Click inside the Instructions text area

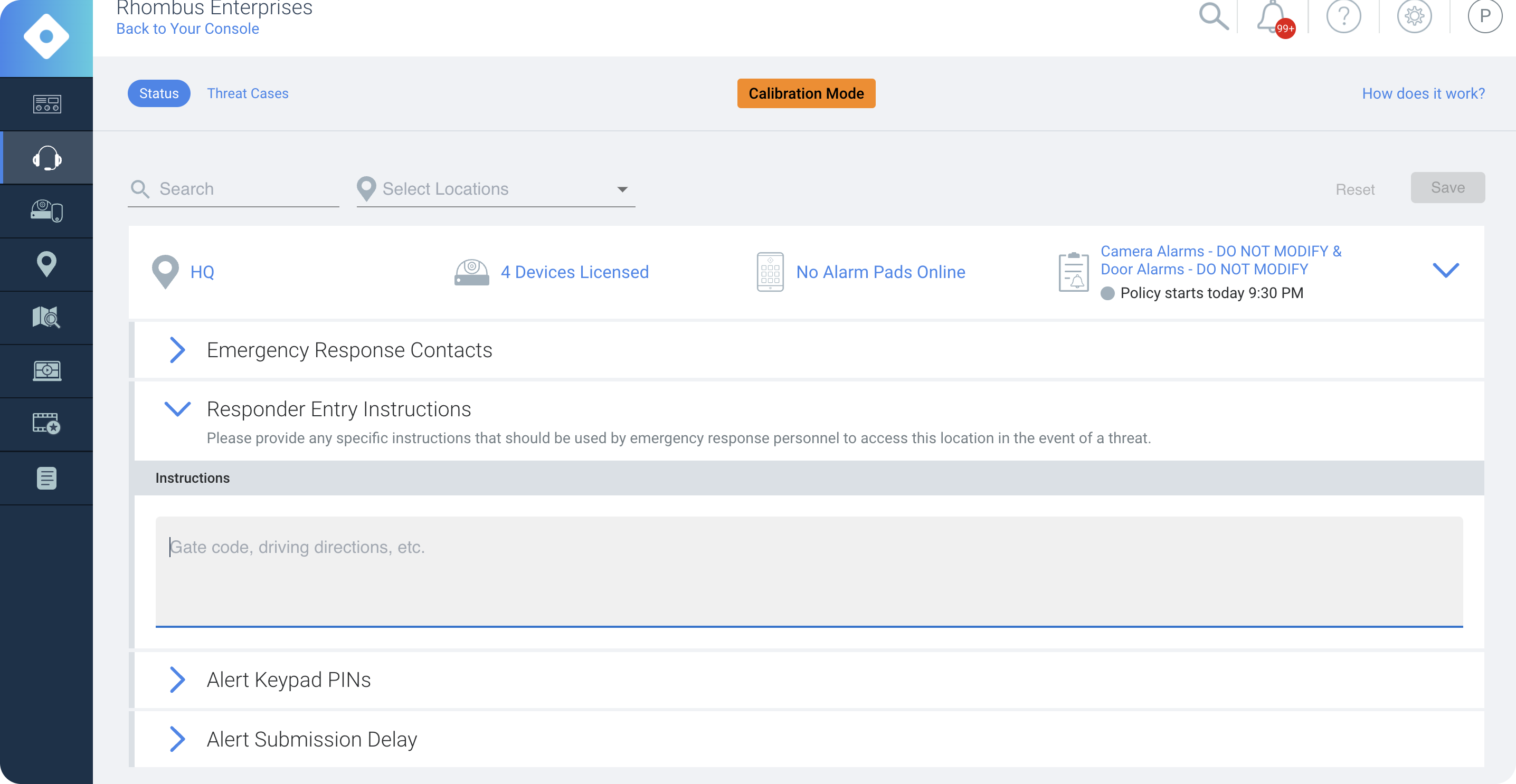coord(809,571)
